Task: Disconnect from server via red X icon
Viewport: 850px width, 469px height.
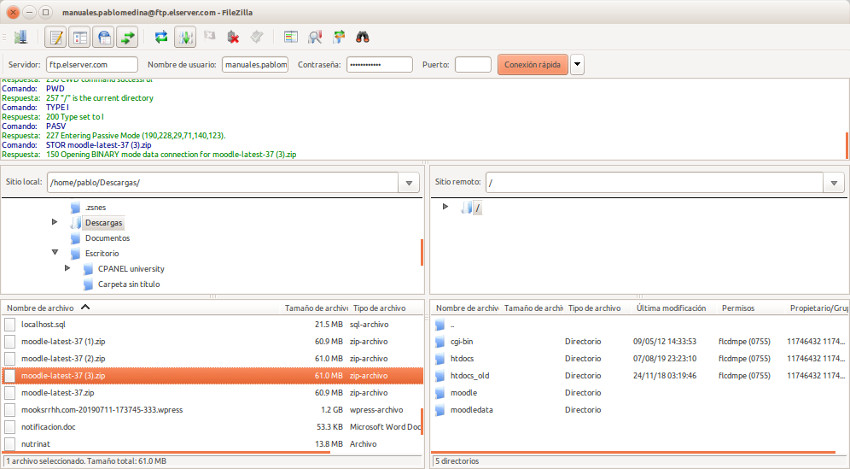Action: [x=233, y=37]
